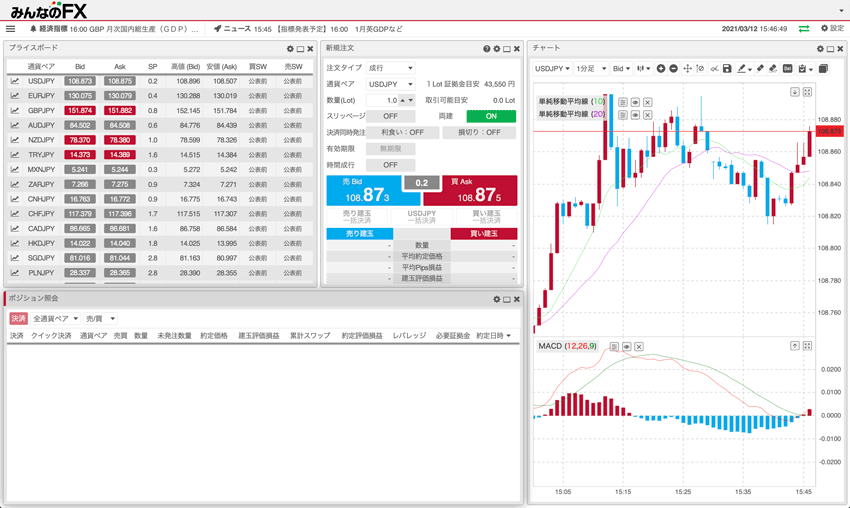
Task: Open the 注文タイプ dropdown showing 成行
Action: point(390,68)
